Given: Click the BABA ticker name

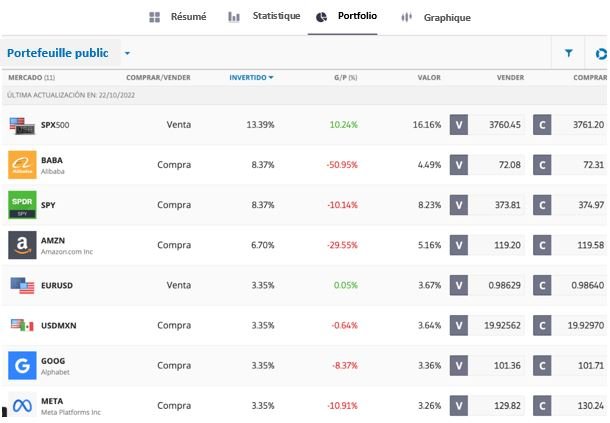Looking at the screenshot, I should pos(52,160).
